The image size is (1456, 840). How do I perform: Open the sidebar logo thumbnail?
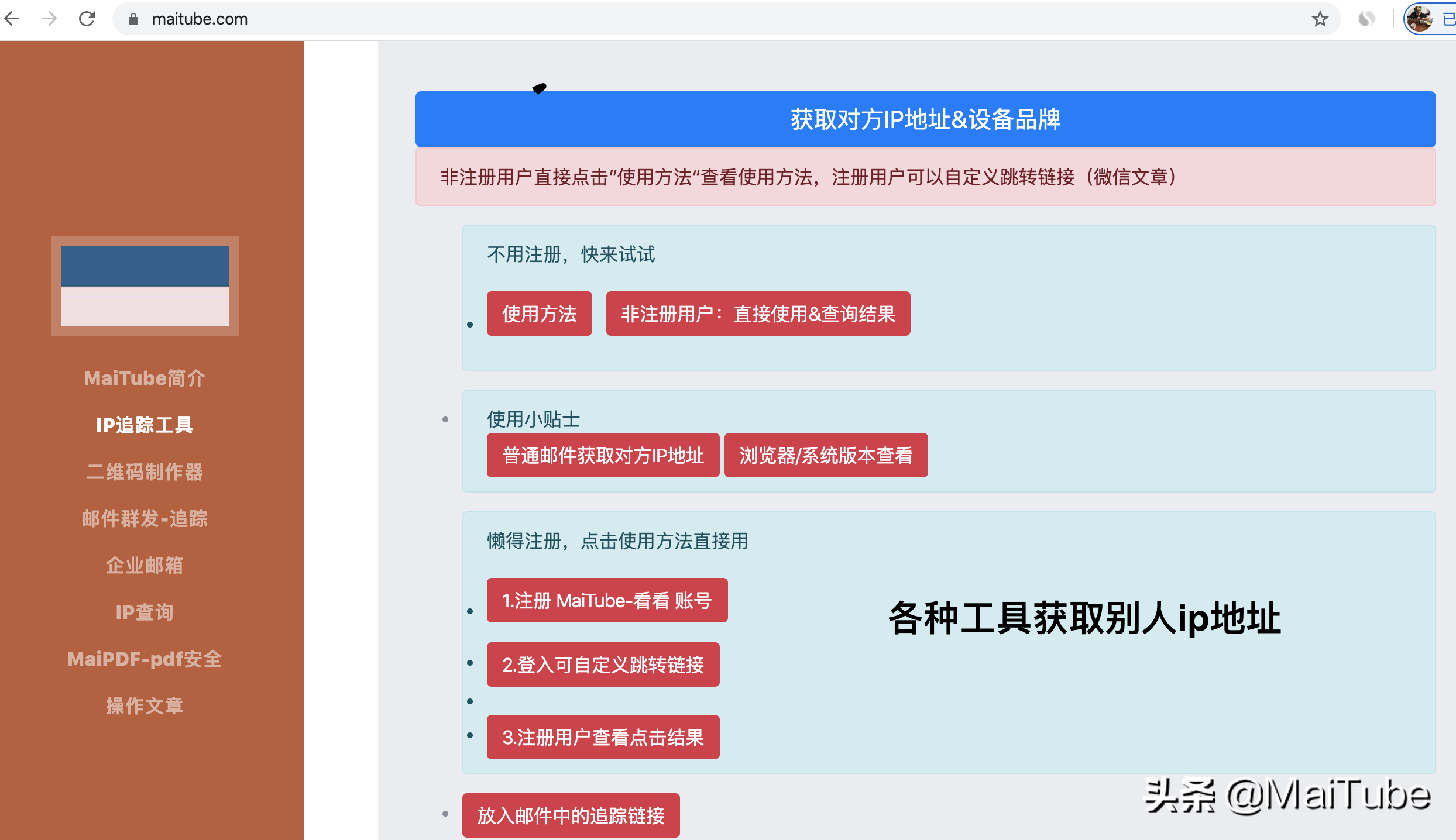(x=145, y=286)
